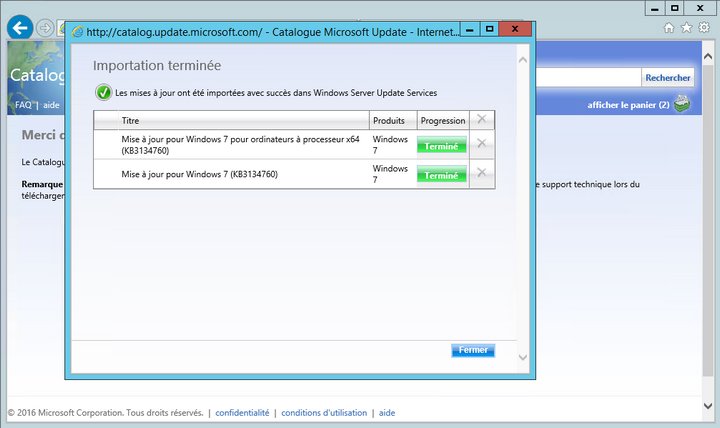Click the X icon in table header
Screen dimensions: 720x428
(x=481, y=119)
